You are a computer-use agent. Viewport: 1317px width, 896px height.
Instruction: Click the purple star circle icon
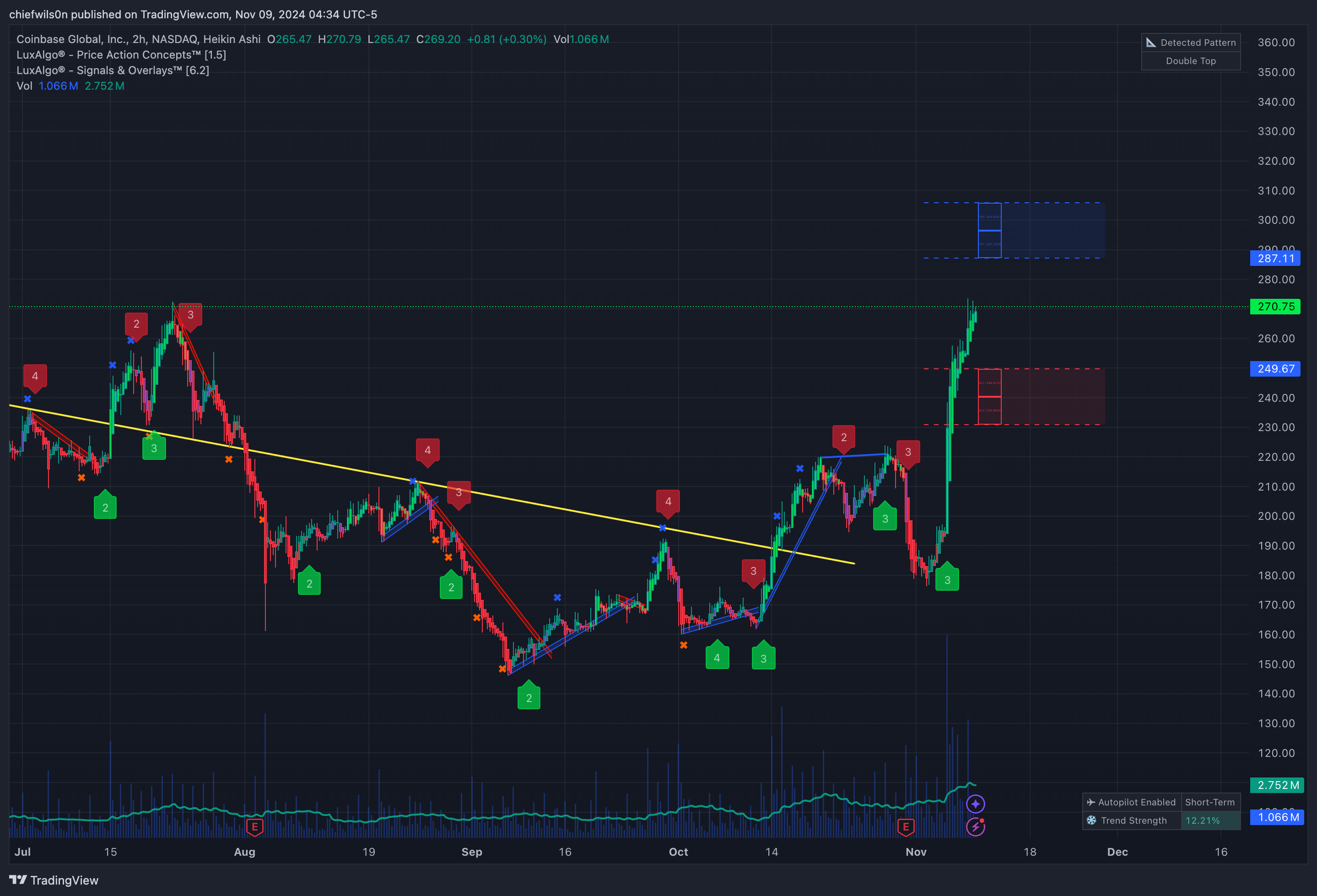click(975, 804)
